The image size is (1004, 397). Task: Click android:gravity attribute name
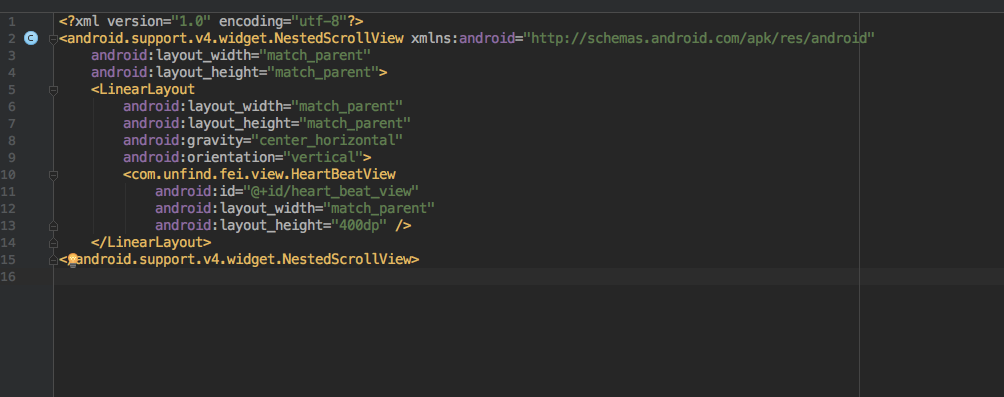(183, 140)
